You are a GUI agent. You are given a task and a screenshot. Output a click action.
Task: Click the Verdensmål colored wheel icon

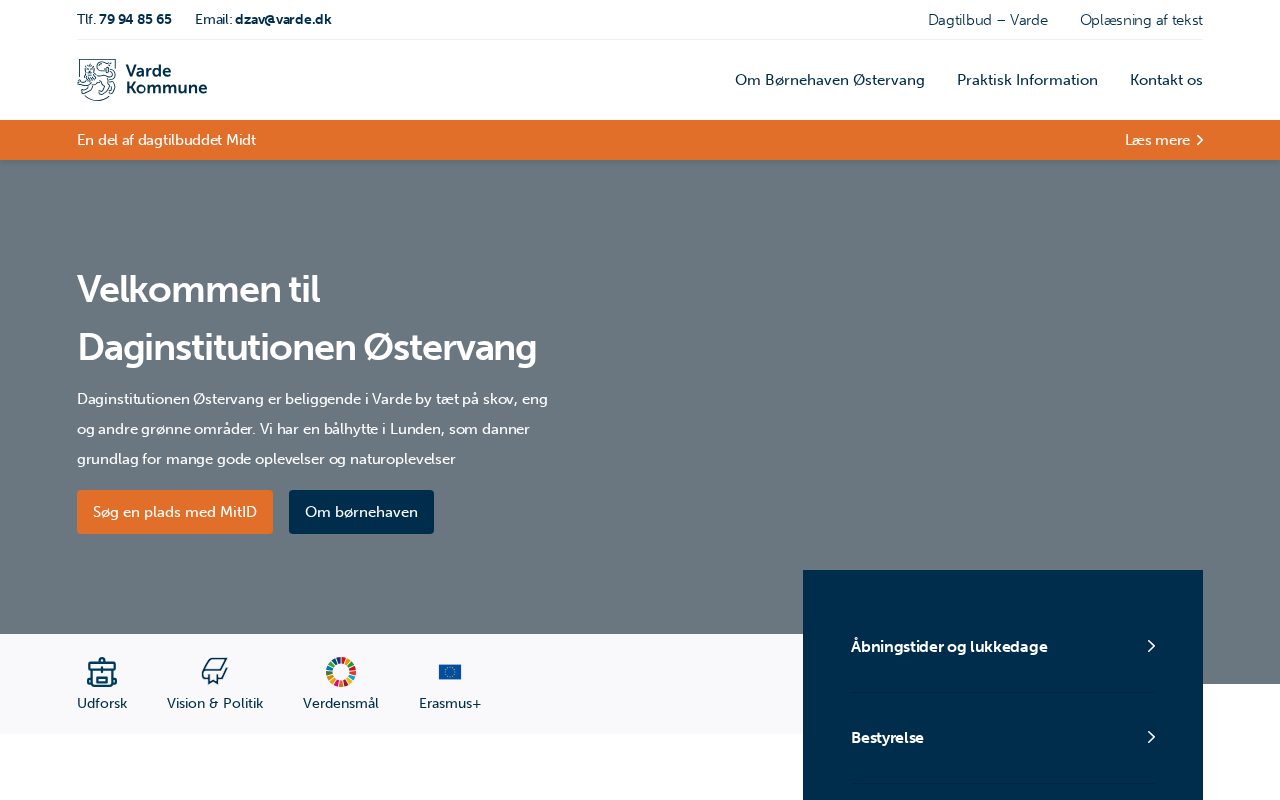341,672
